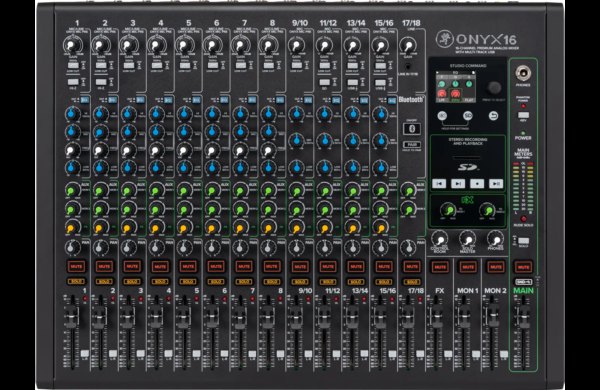The width and height of the screenshot is (600, 390).
Task: Solo channel 2 with its SOLO button
Action: 104,281
